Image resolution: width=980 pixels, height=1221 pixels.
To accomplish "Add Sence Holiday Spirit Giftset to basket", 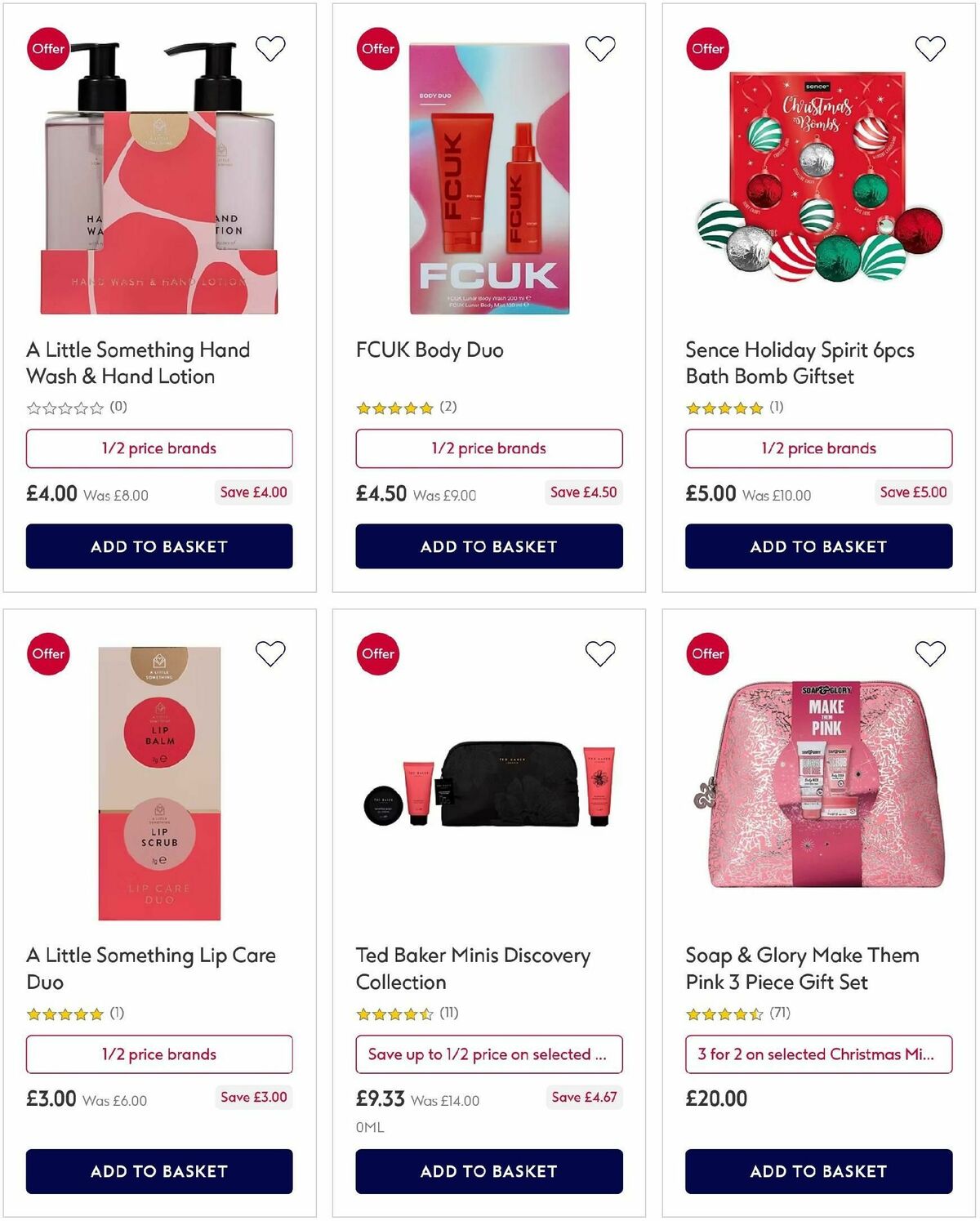I will coord(817,546).
